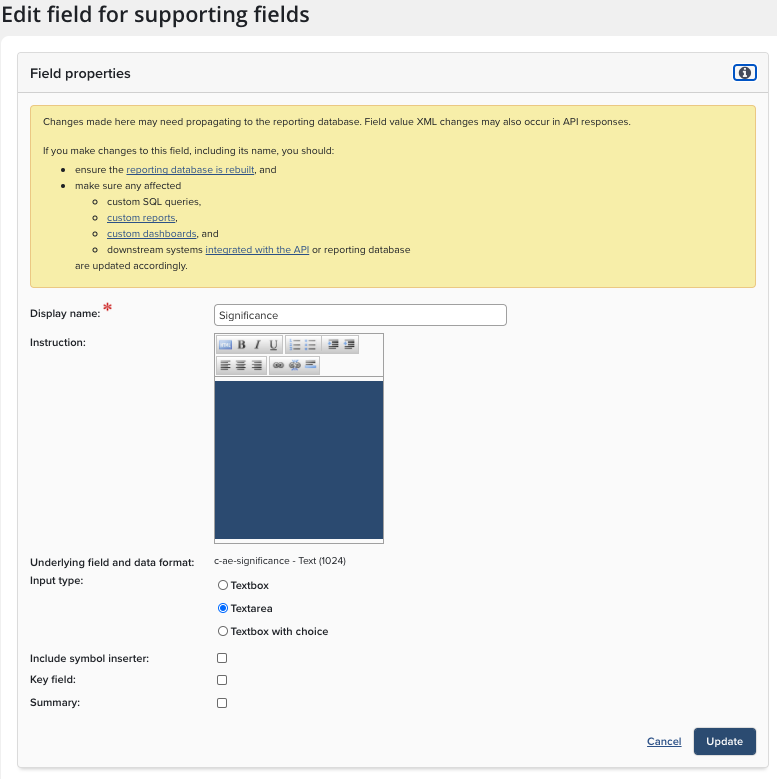Apply italic formatting in Instruction editor
The height and width of the screenshot is (779, 777).
coord(257,345)
